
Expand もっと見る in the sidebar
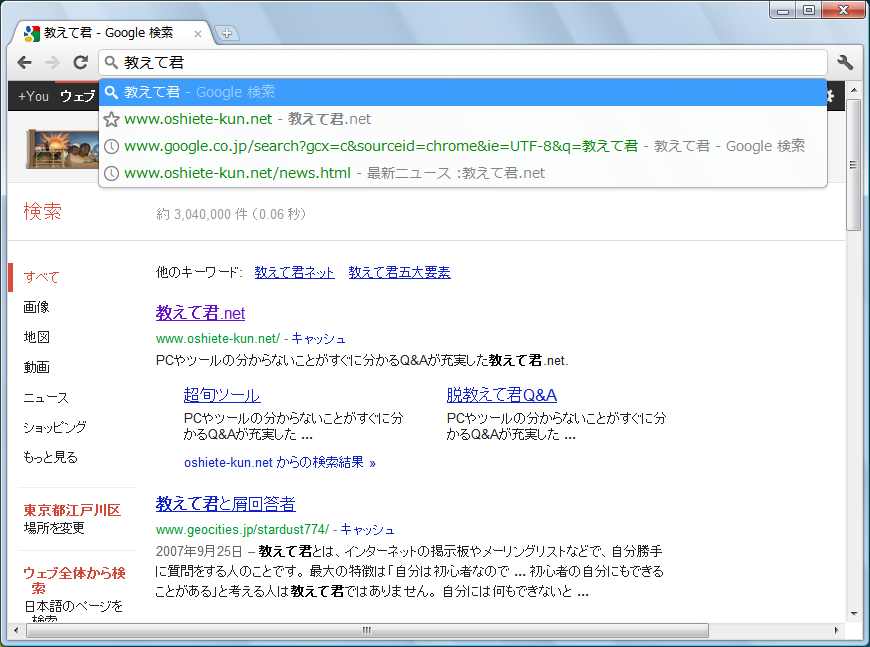50,457
